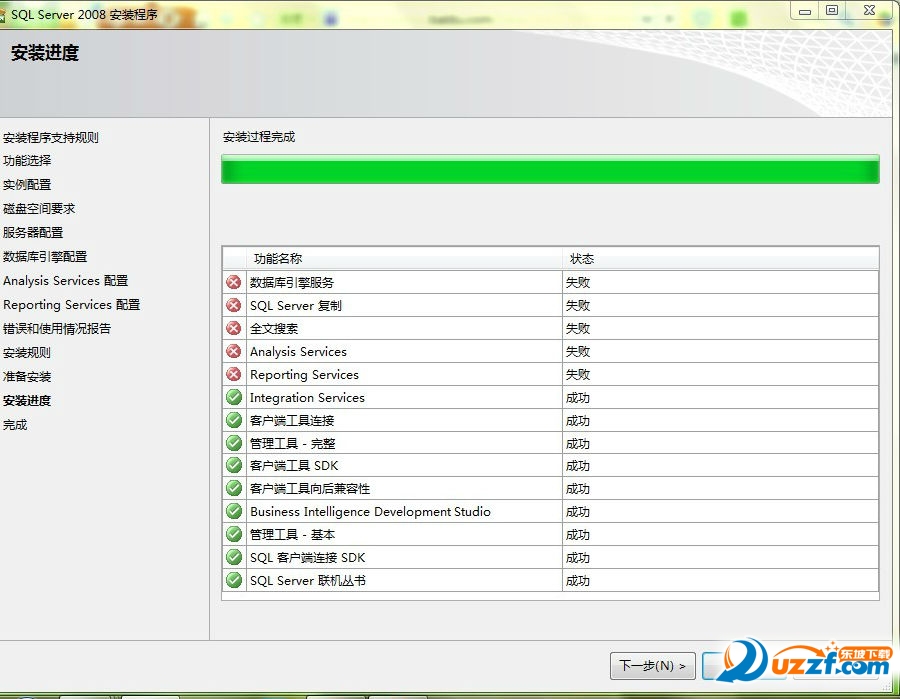This screenshot has width=900, height=699.
Task: Click the red error icon for SQL Server 复制
Action: pyautogui.click(x=234, y=305)
